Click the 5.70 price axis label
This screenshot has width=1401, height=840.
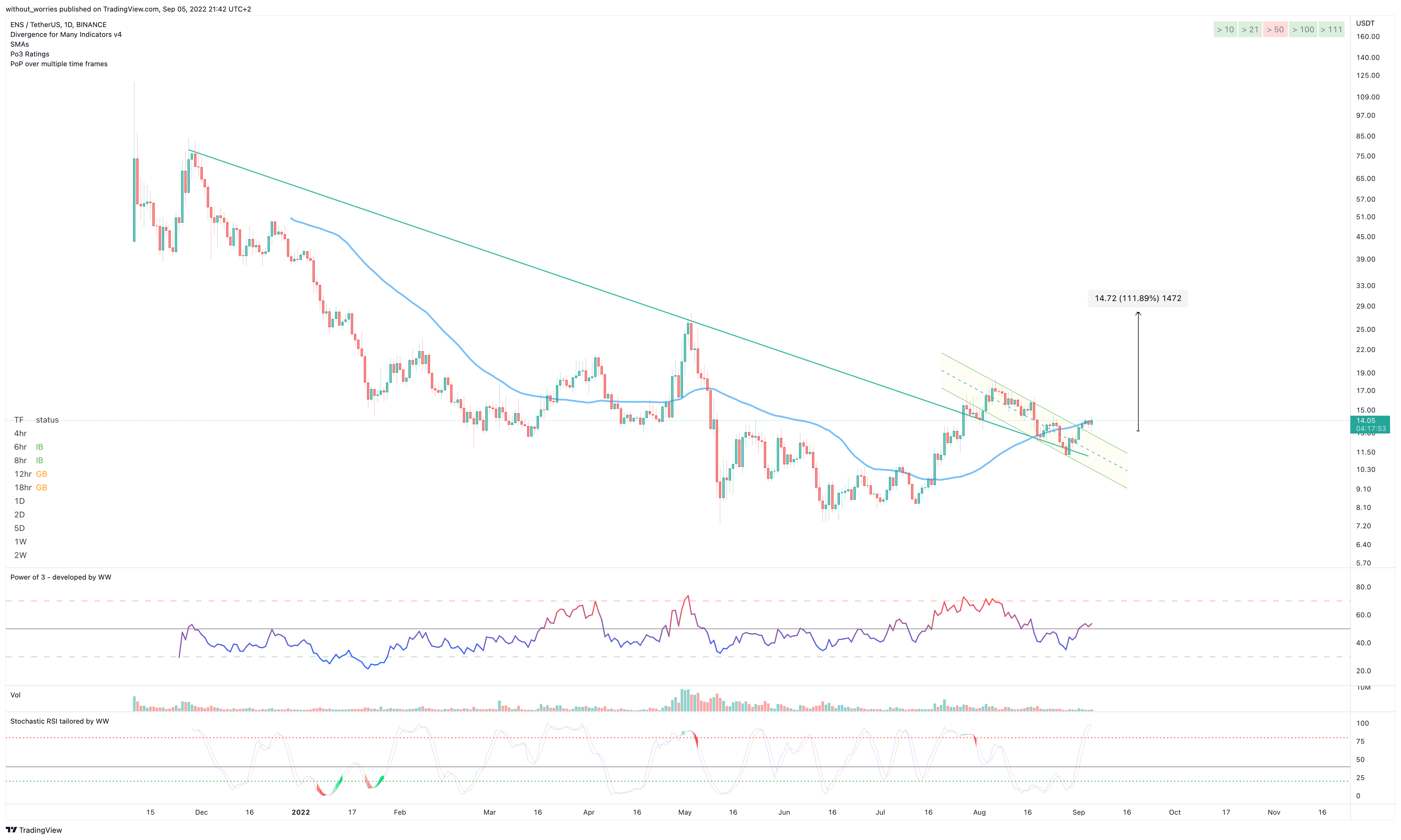tap(1363, 563)
